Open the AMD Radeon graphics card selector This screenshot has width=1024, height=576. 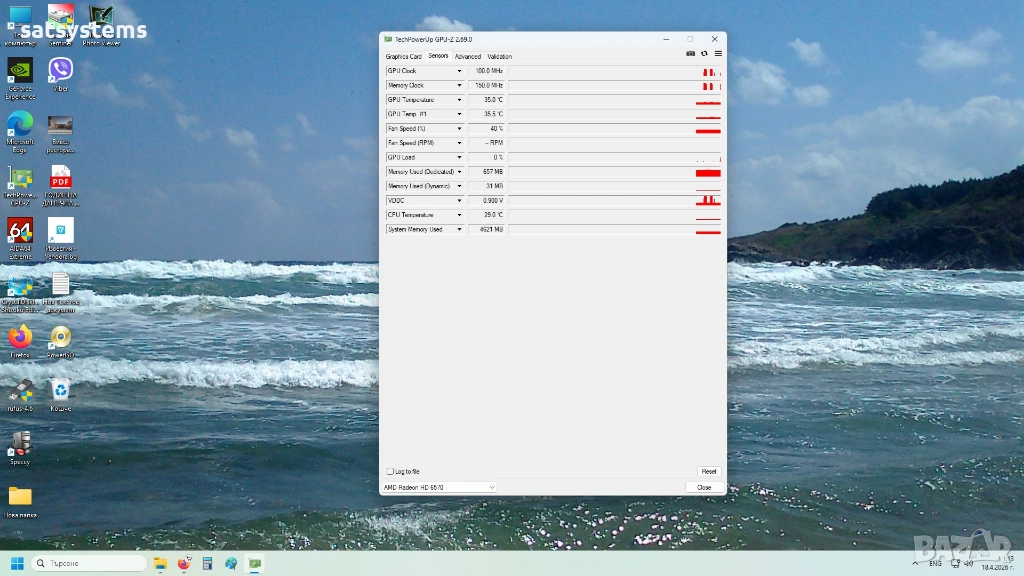tap(439, 487)
